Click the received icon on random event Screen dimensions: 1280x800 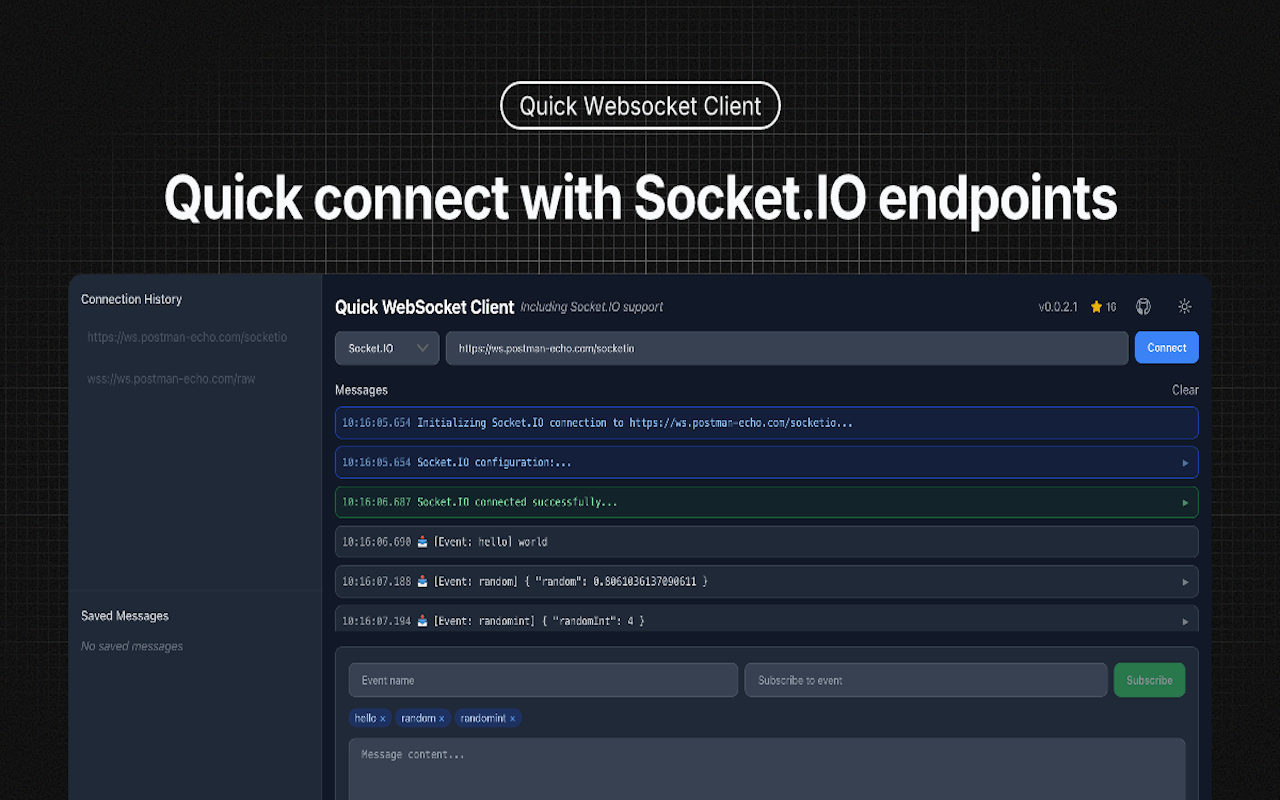click(x=423, y=581)
